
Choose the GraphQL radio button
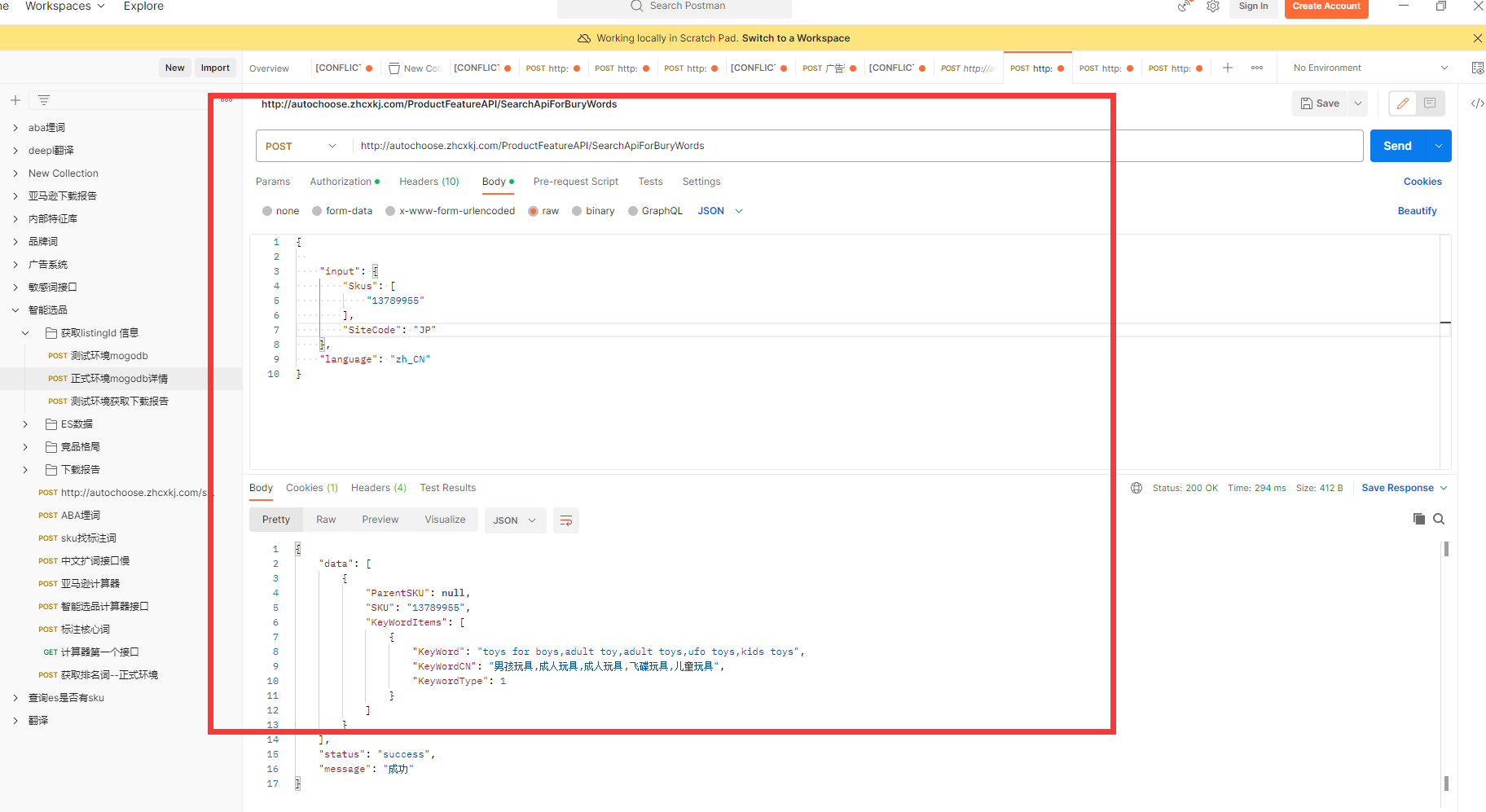(x=633, y=211)
